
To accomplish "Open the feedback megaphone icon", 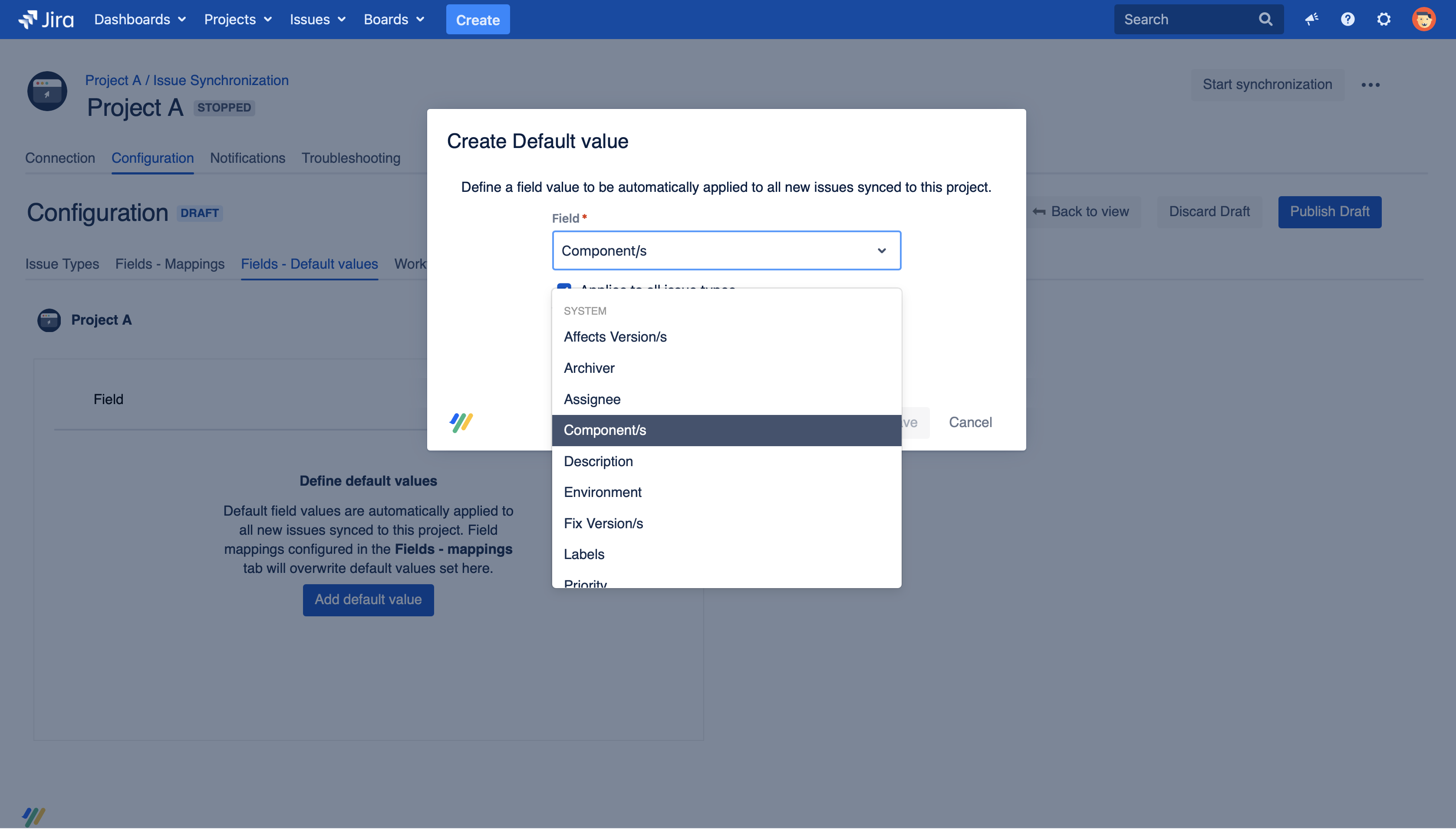I will click(1311, 19).
